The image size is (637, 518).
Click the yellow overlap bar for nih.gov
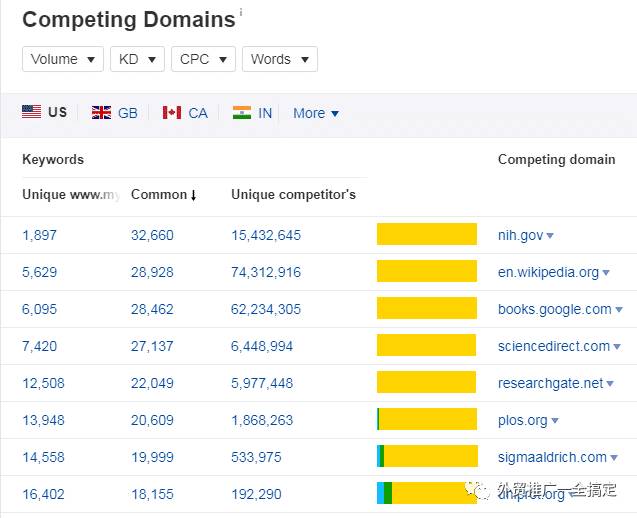pos(427,234)
